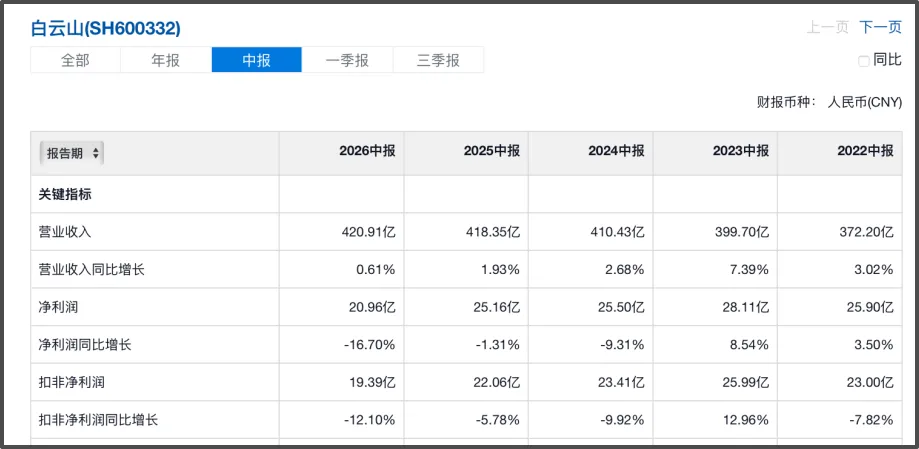The height and width of the screenshot is (449, 919).
Task: Click the 25.16亿 net profit value
Action: pyautogui.click(x=496, y=307)
